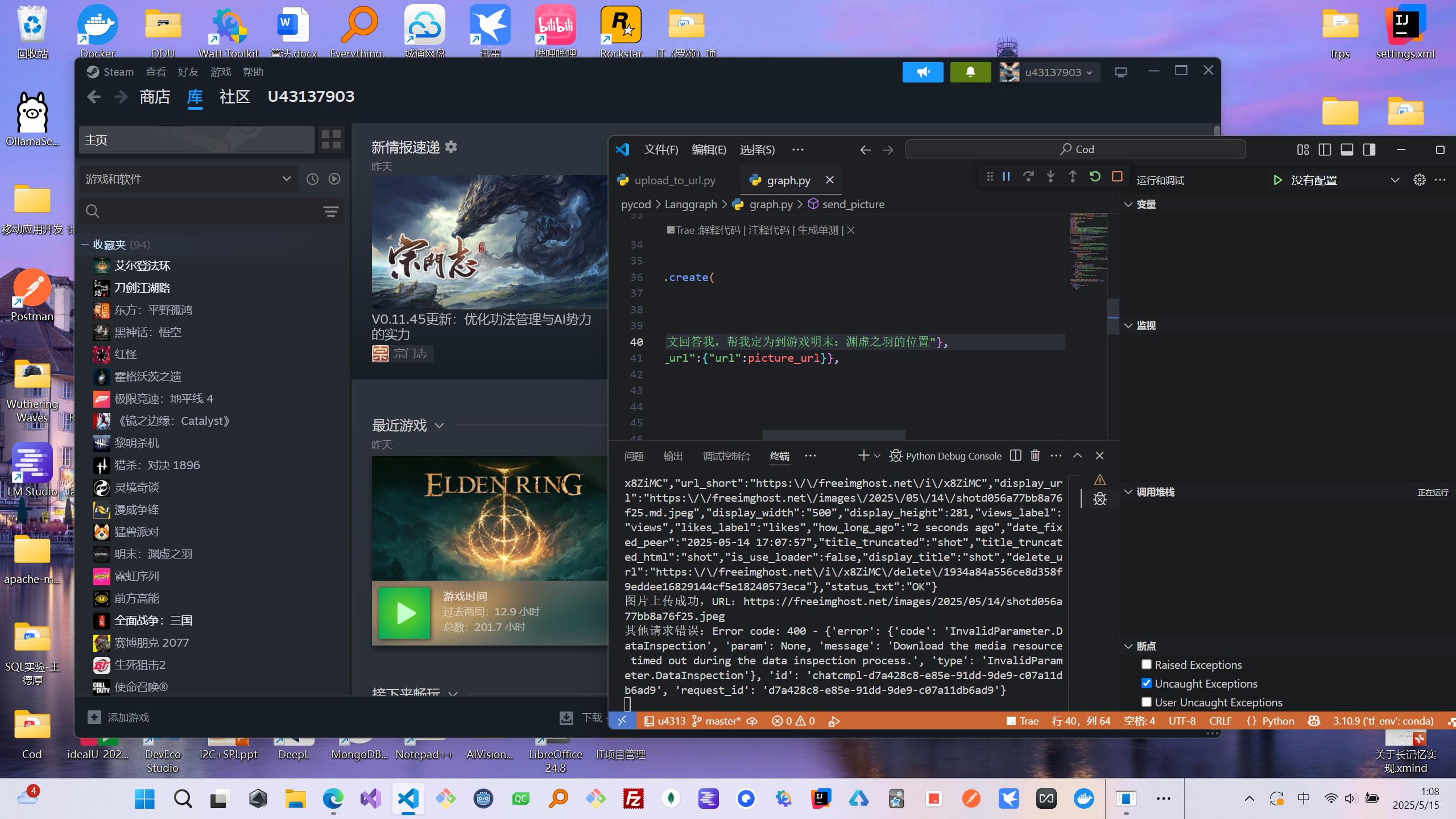1456x819 pixels.
Task: Enable User Uncaught Exceptions breakpoint
Action: pos(1147,702)
